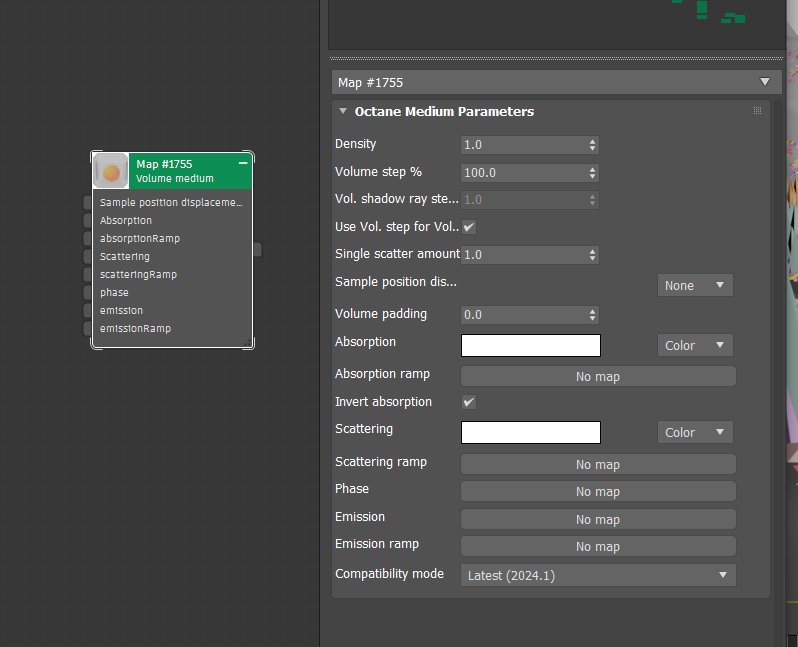Click the Volume medium node preview thumbnail
This screenshot has height=647, width=798.
coord(111,171)
